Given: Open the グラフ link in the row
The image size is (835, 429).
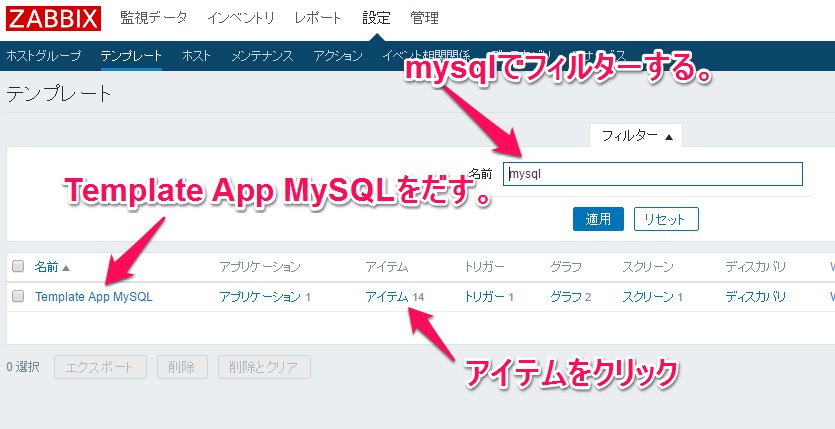Looking at the screenshot, I should click(565, 297).
